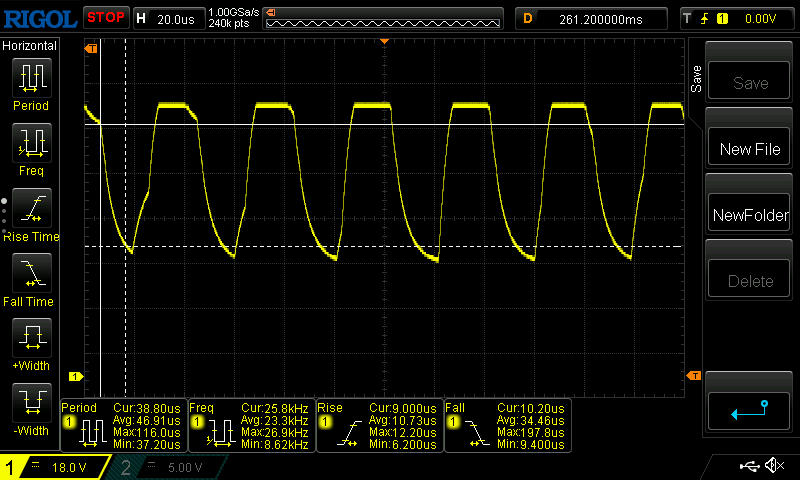Open the Horizontal measurement menu header

point(30,46)
